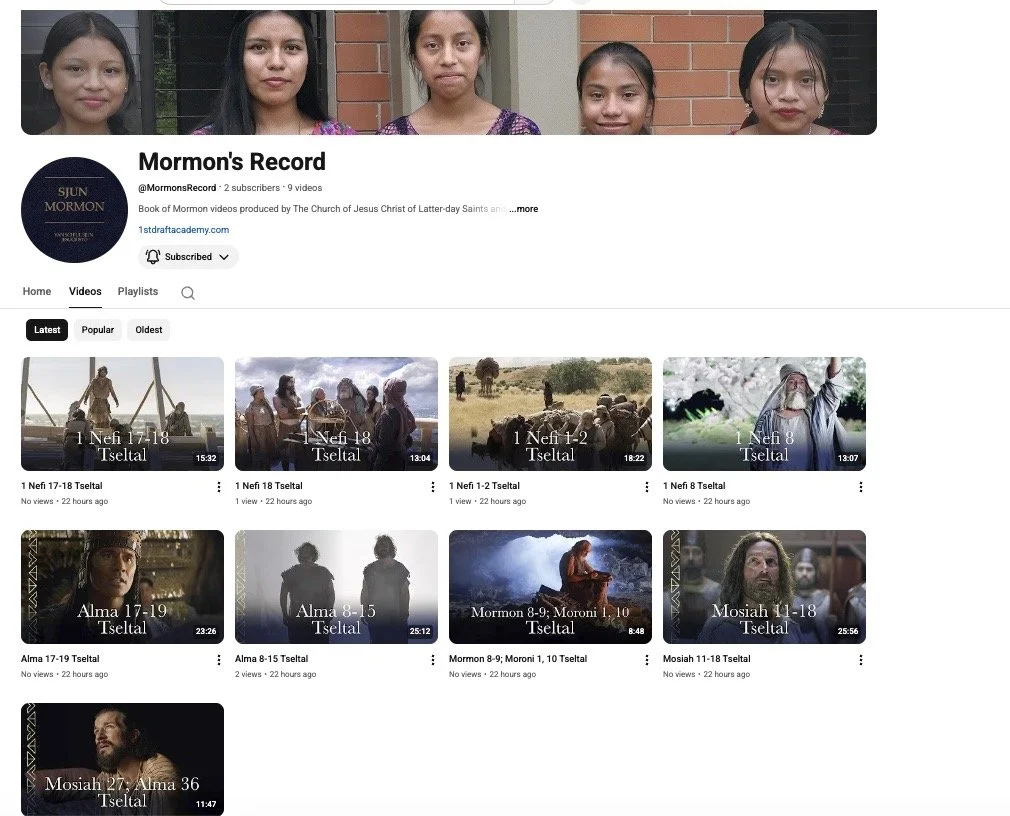Open 1 Nefi 18 Tseltal title link

[x=269, y=486]
